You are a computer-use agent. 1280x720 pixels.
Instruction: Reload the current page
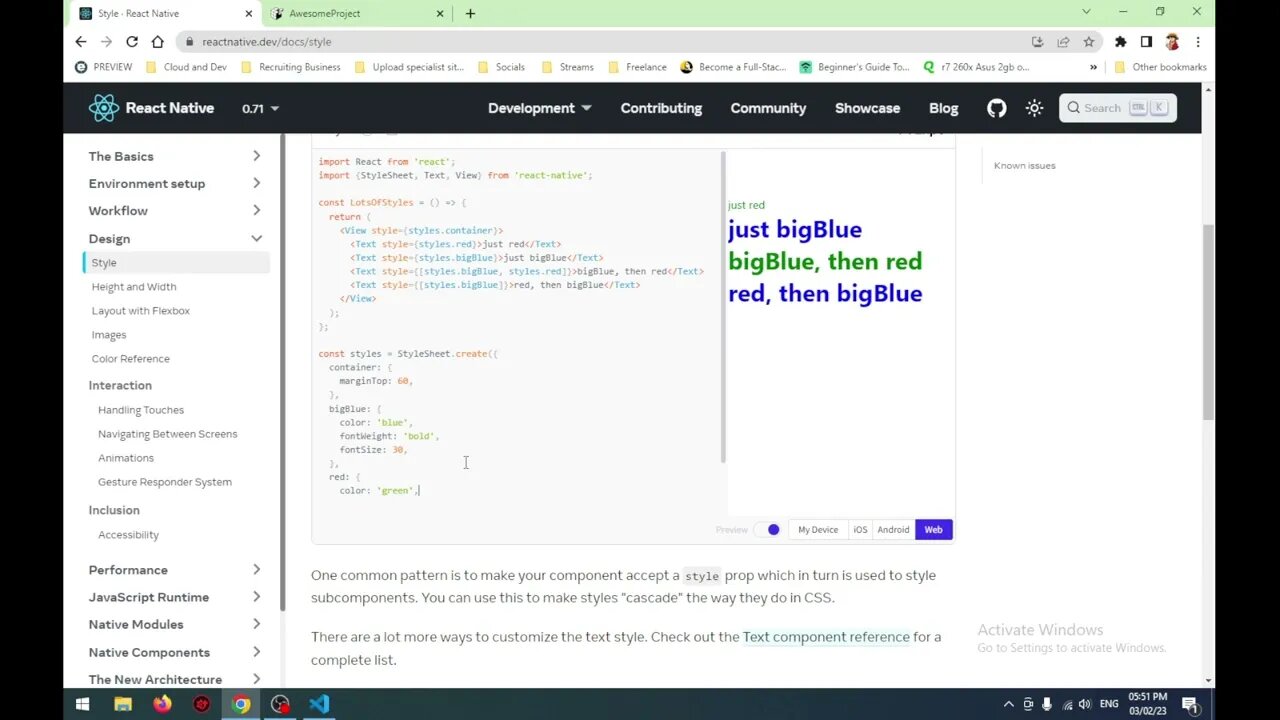click(x=132, y=41)
